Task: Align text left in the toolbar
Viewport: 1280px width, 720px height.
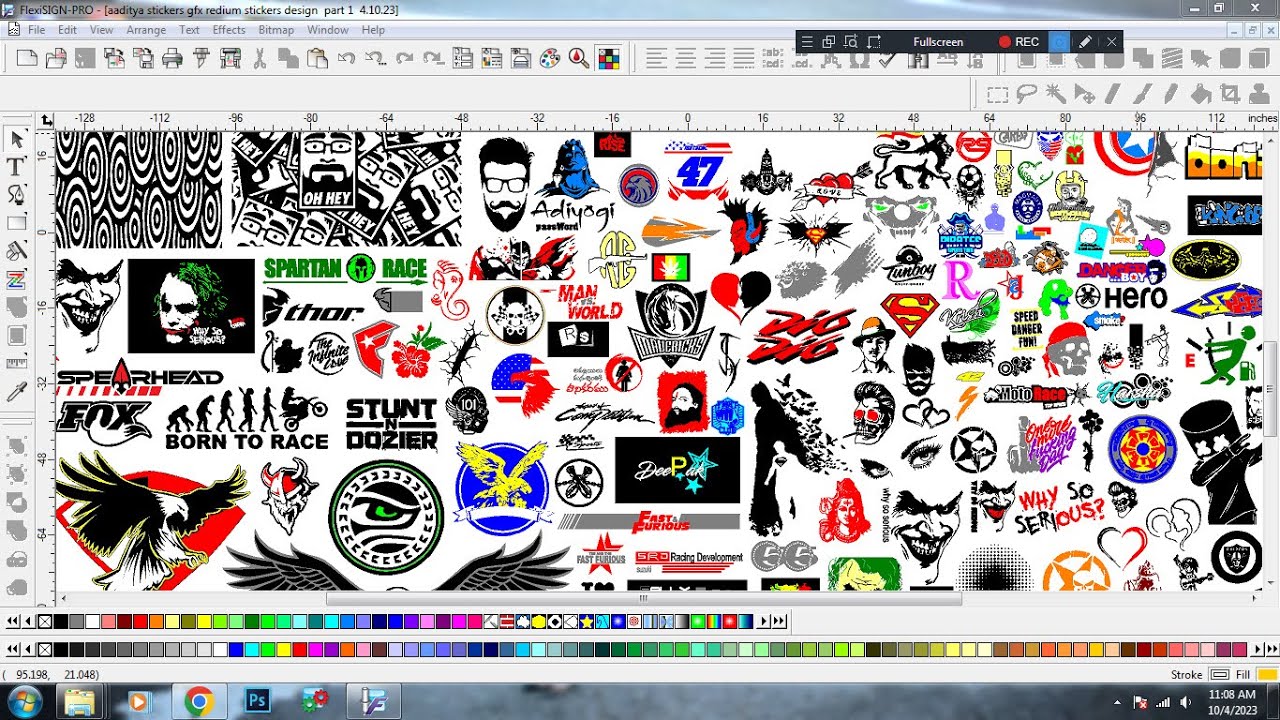Action: click(656, 58)
